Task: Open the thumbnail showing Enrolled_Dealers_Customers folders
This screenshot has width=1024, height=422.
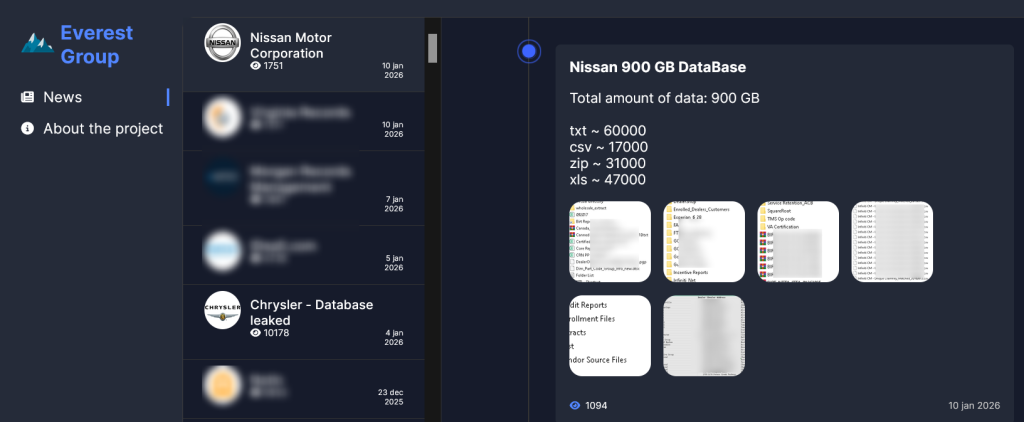Action: [704, 242]
